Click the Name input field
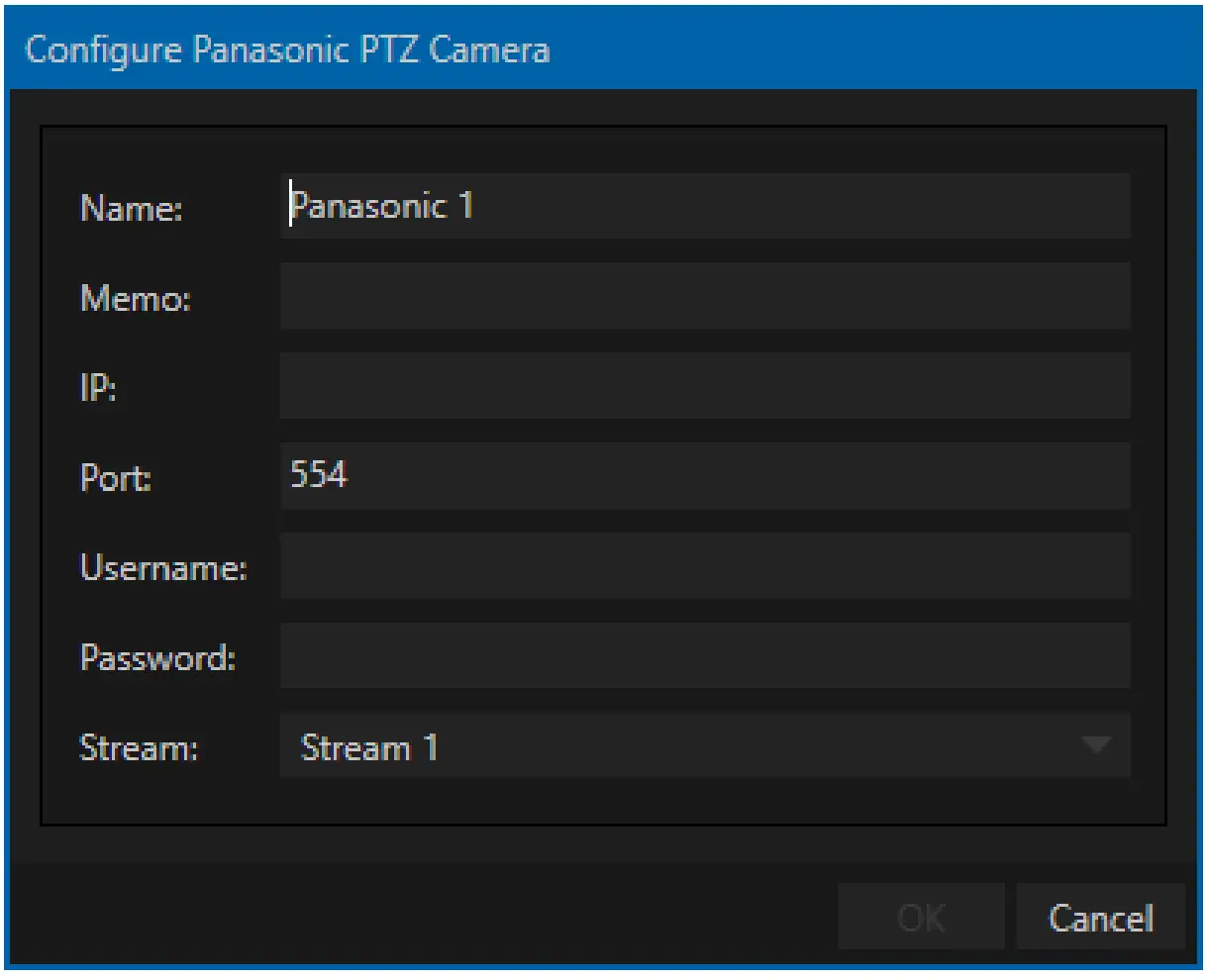 pos(706,206)
